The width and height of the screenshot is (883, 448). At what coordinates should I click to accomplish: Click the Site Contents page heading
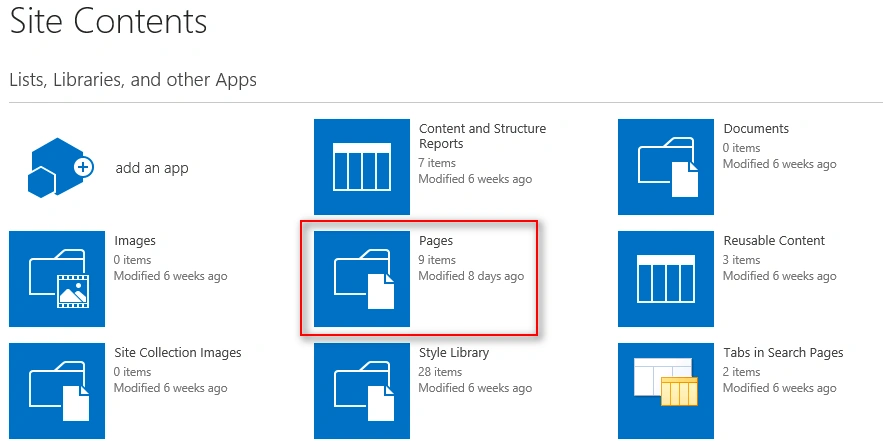pyautogui.click(x=109, y=21)
